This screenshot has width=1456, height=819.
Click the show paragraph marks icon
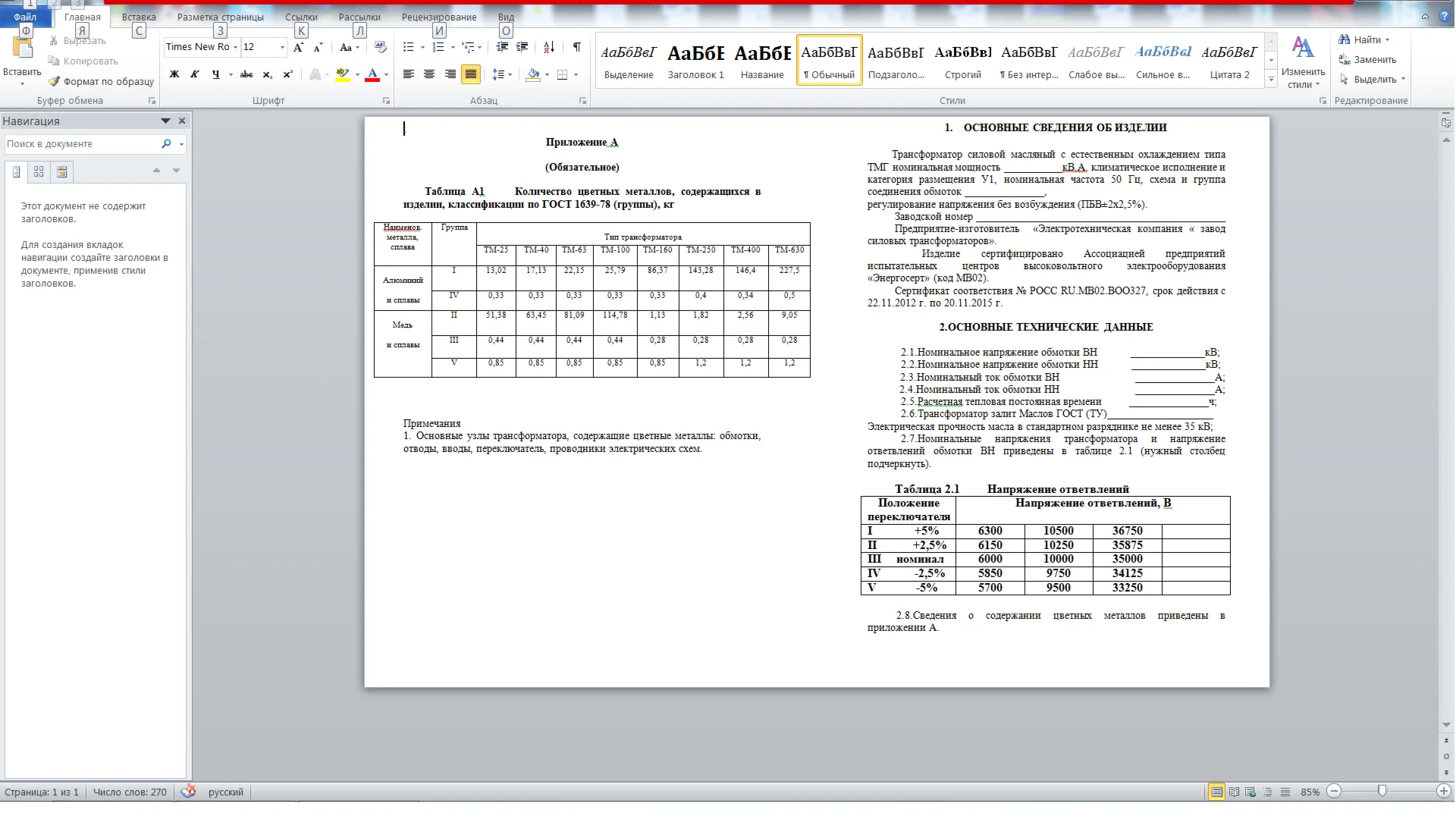pos(577,47)
